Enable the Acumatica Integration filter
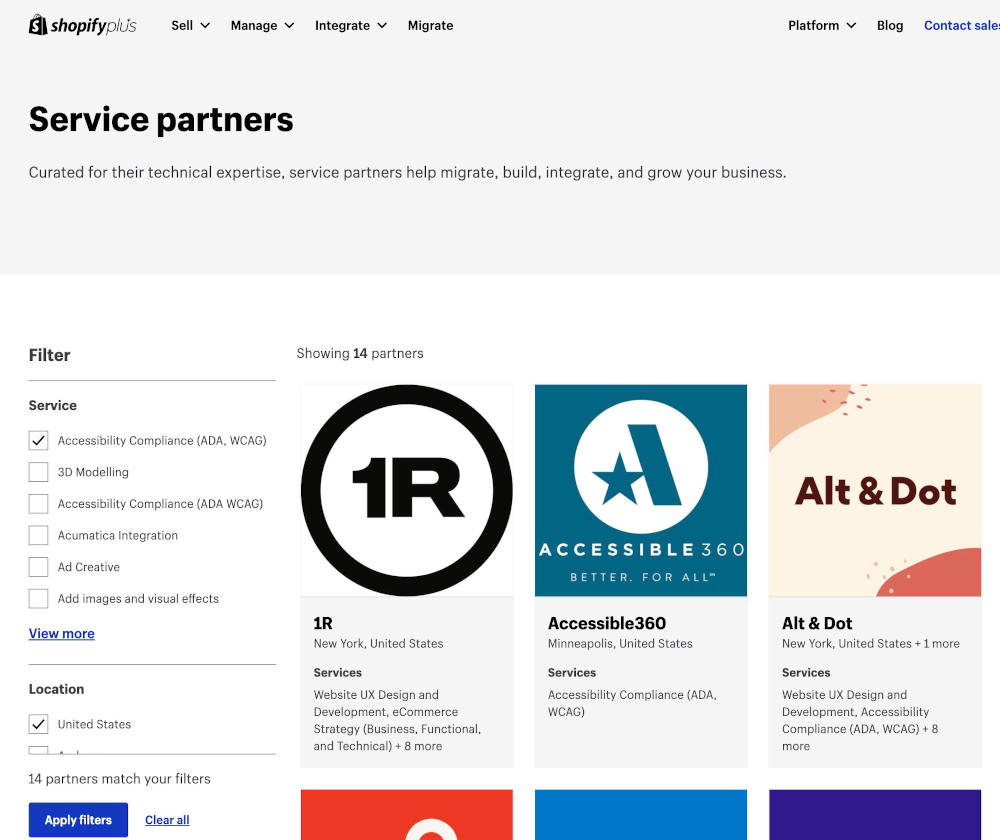 [x=38, y=535]
